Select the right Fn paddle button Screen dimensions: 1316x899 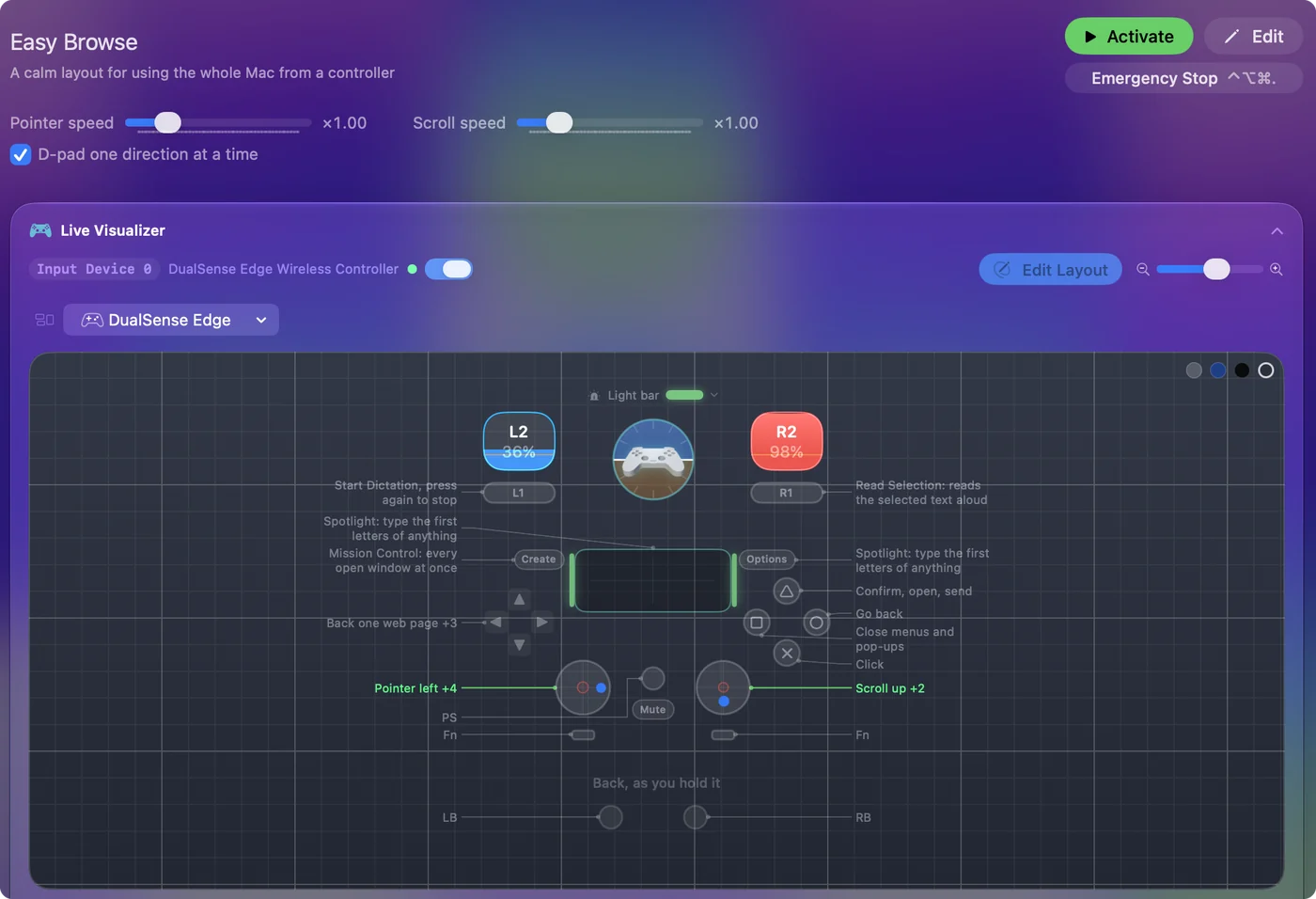click(x=724, y=734)
